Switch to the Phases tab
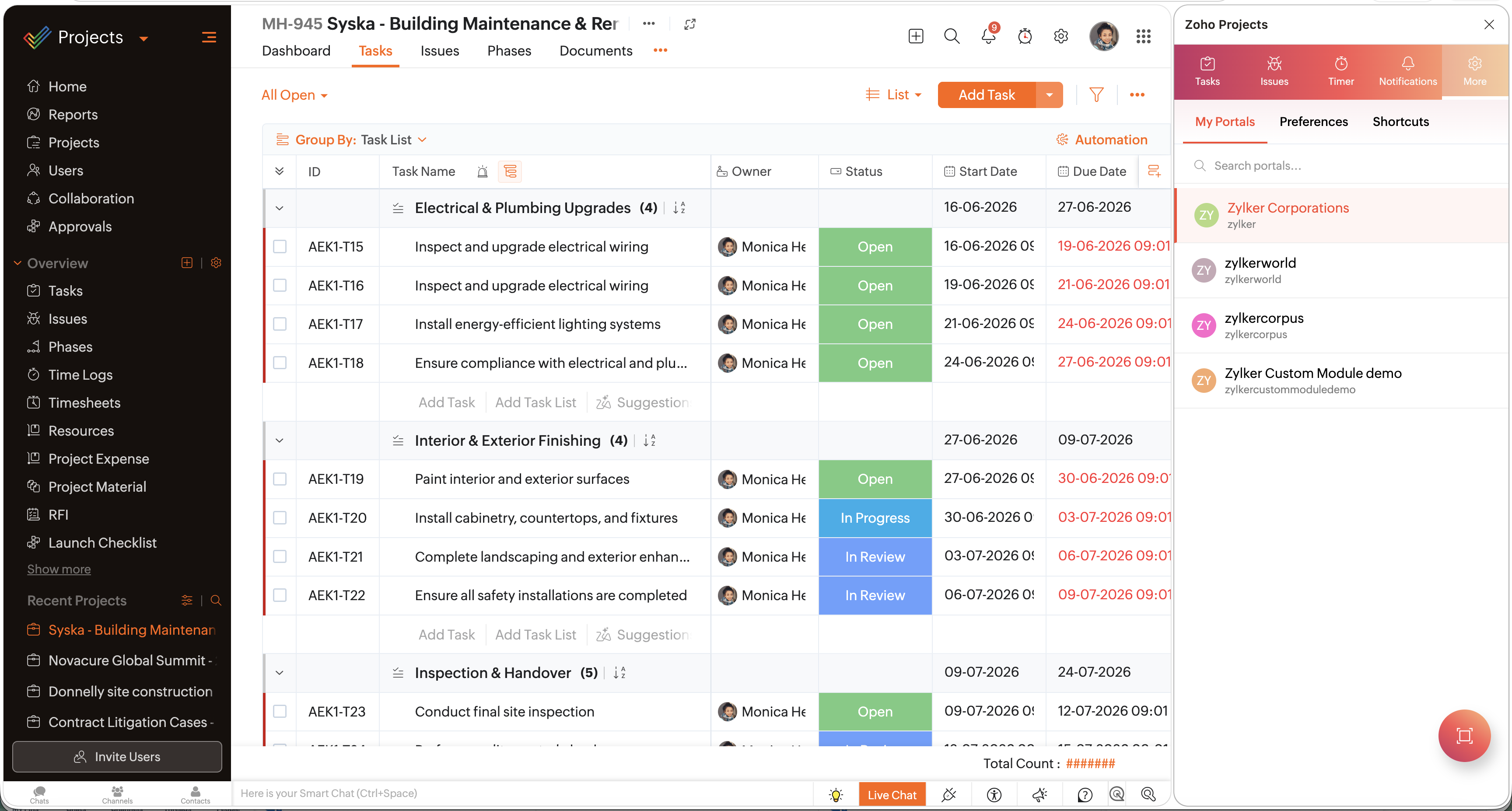 pyautogui.click(x=509, y=51)
